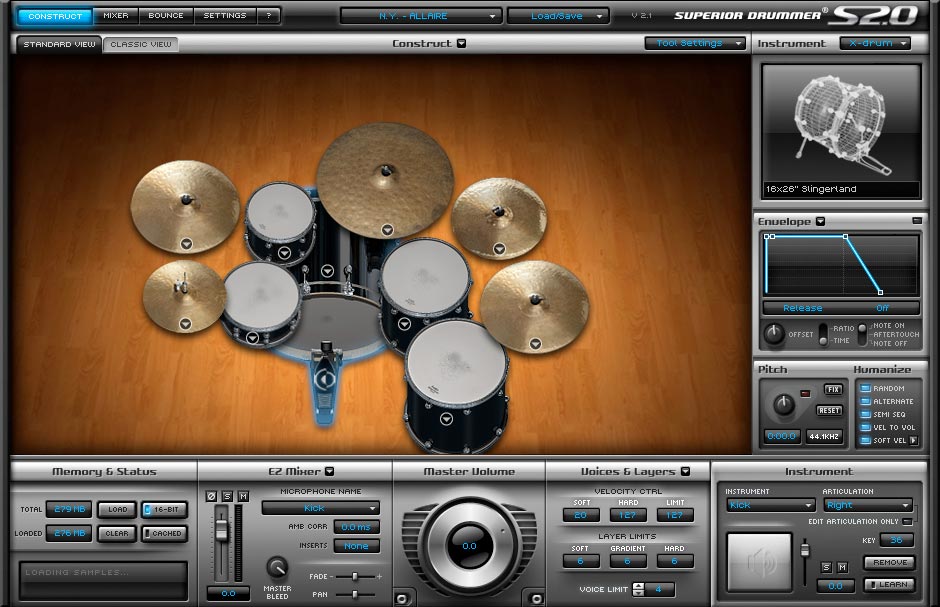Click the Envelope Release bar
The height and width of the screenshot is (607, 940).
point(840,308)
